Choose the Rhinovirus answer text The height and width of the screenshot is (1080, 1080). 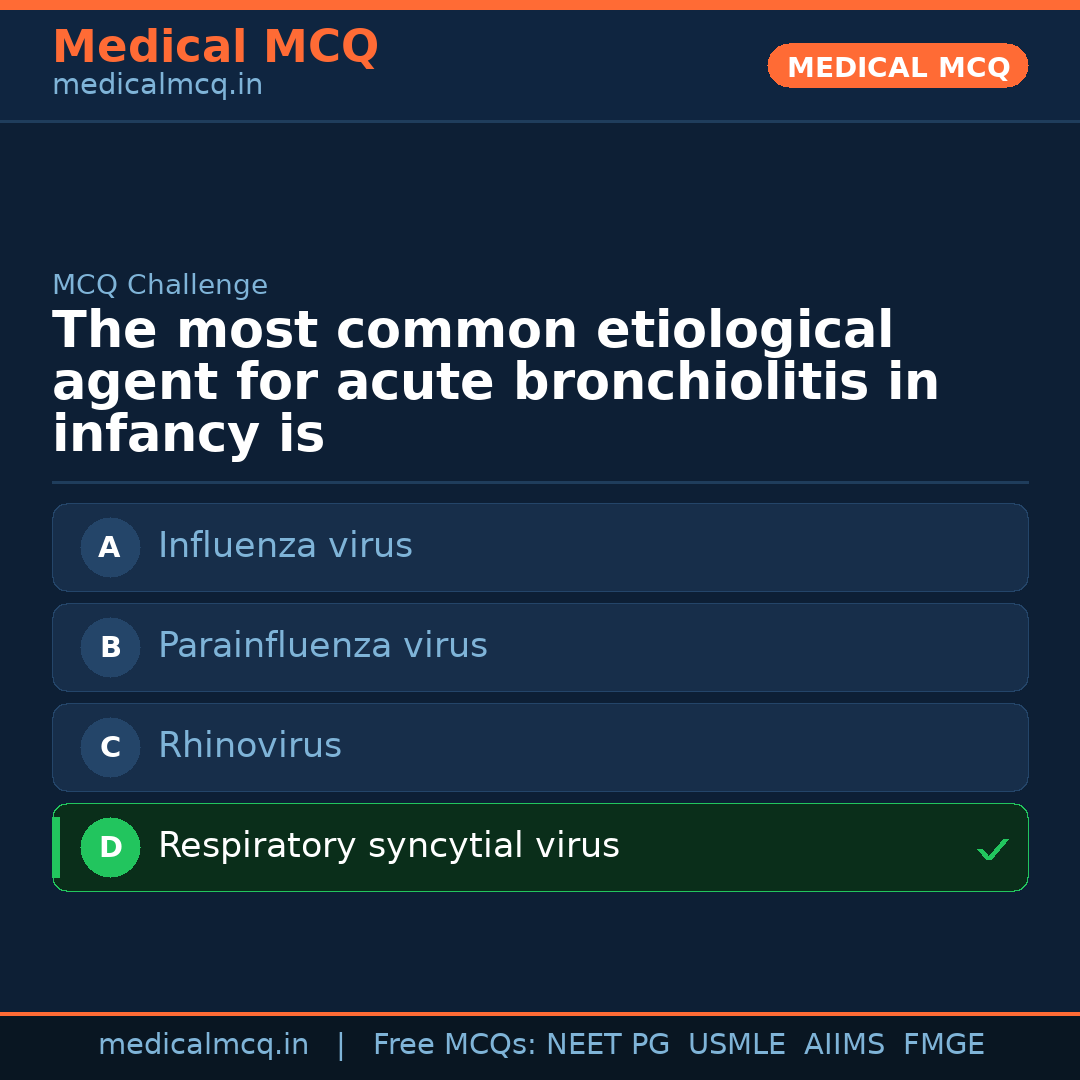point(249,746)
